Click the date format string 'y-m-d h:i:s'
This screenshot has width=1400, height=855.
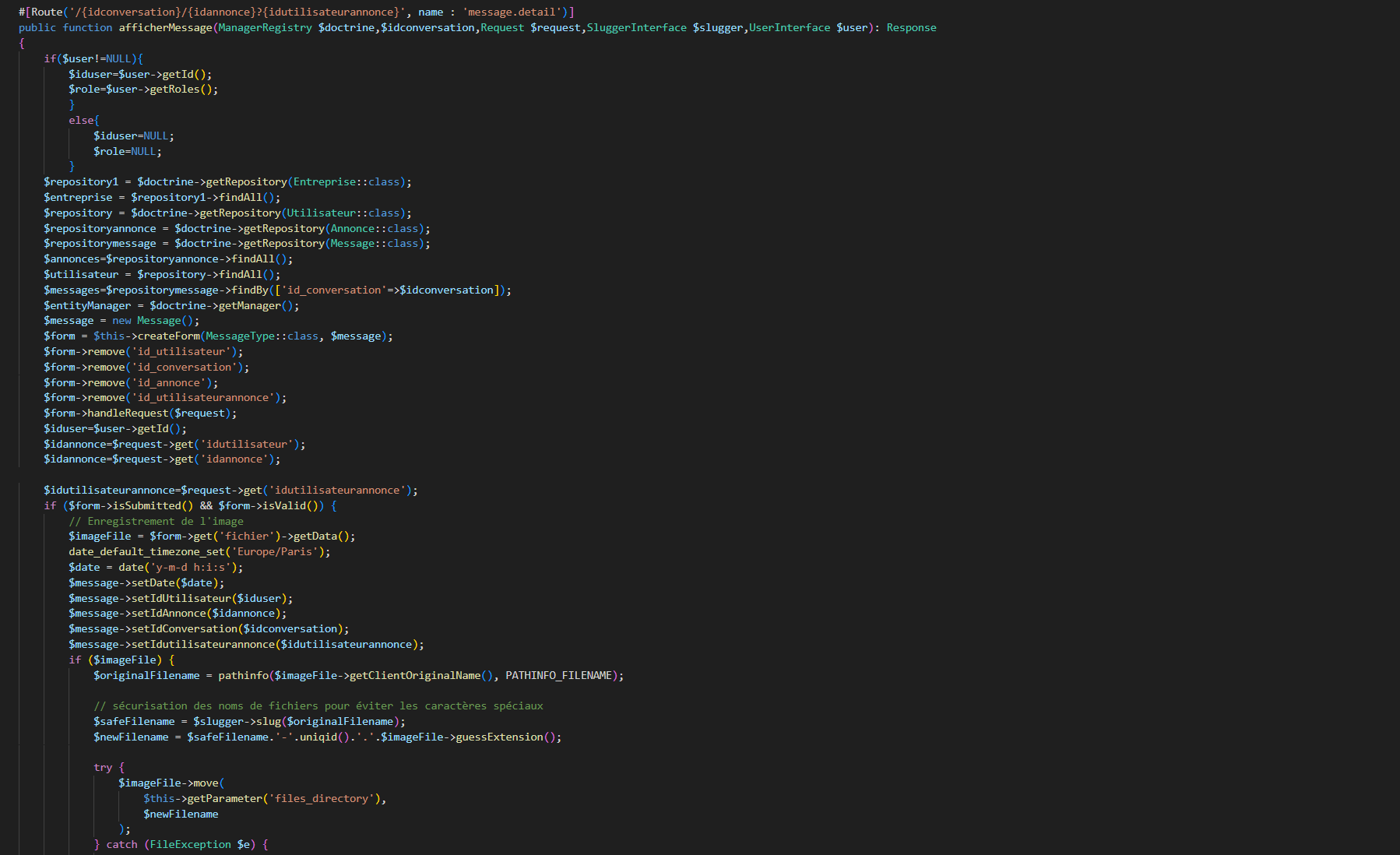pyautogui.click(x=190, y=567)
